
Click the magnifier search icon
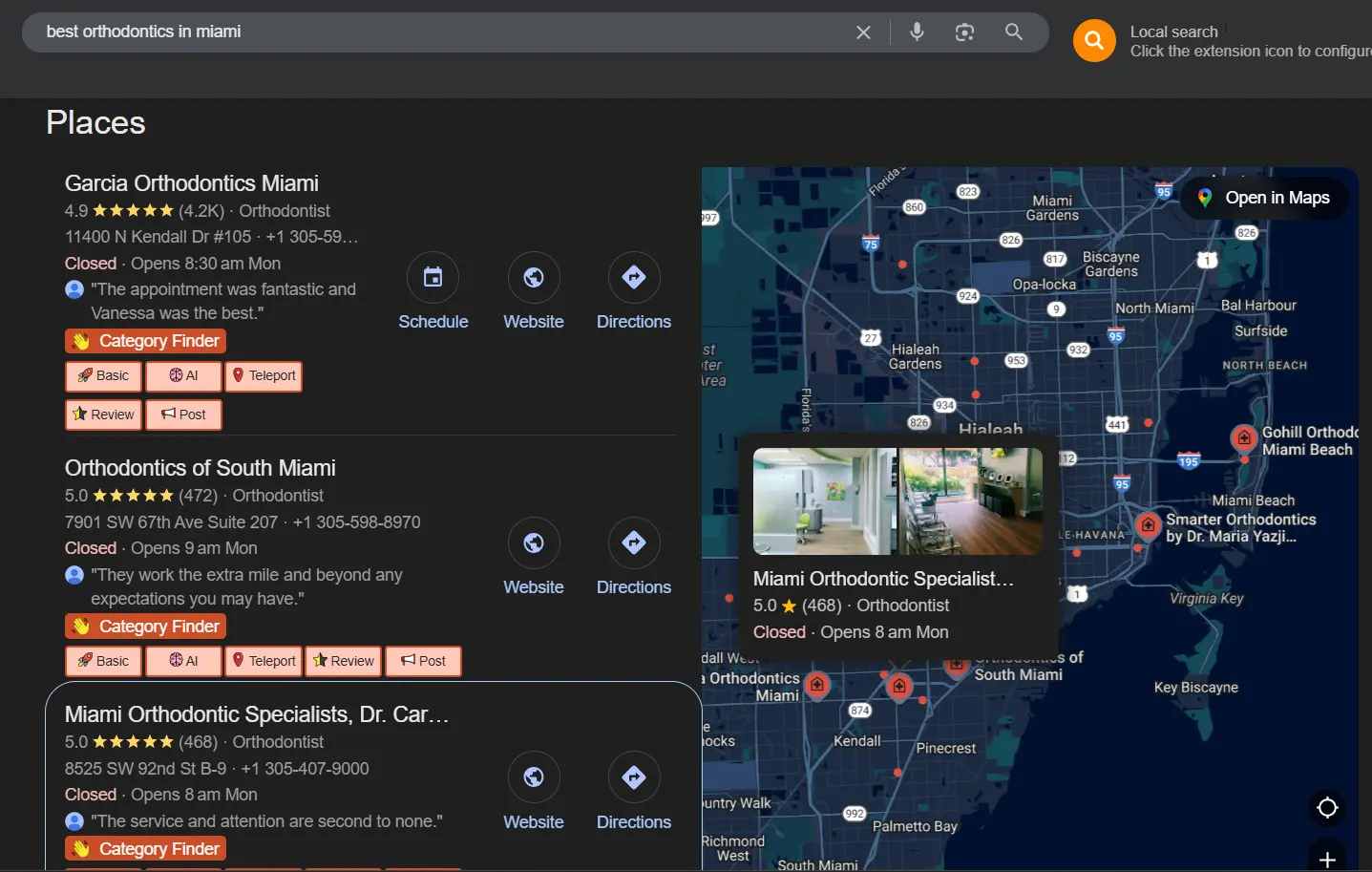pyautogui.click(x=1014, y=32)
